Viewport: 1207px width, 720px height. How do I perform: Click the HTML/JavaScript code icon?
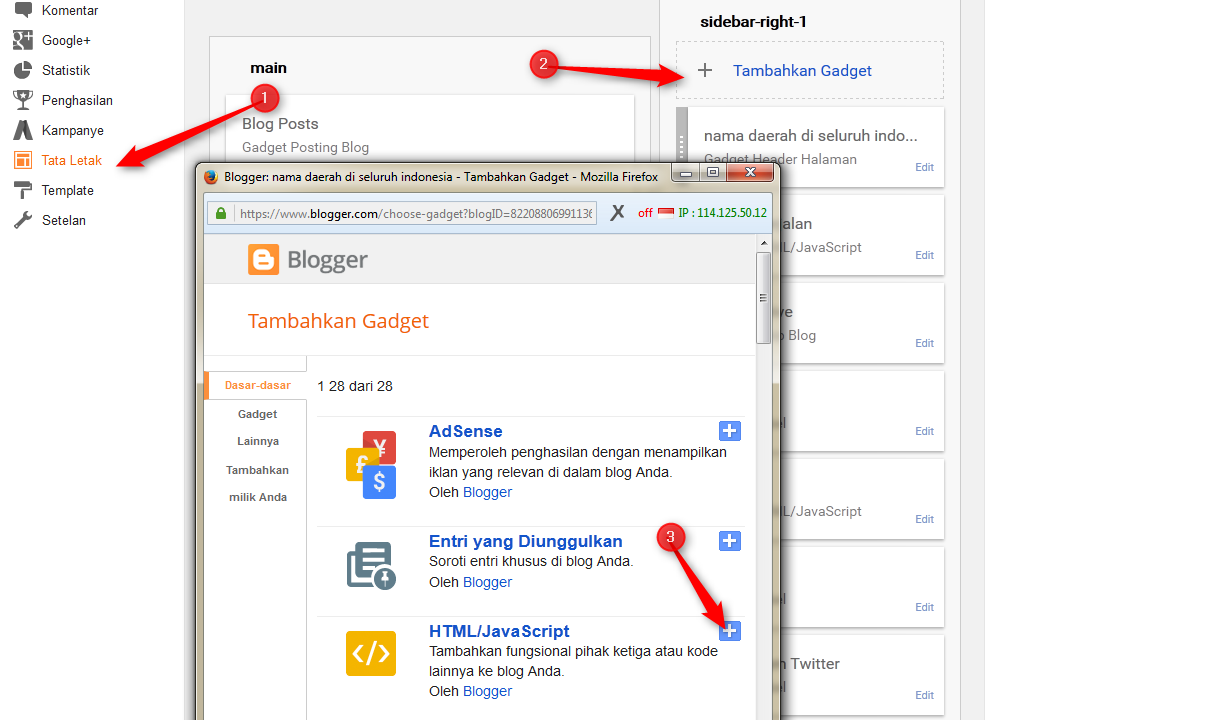371,653
